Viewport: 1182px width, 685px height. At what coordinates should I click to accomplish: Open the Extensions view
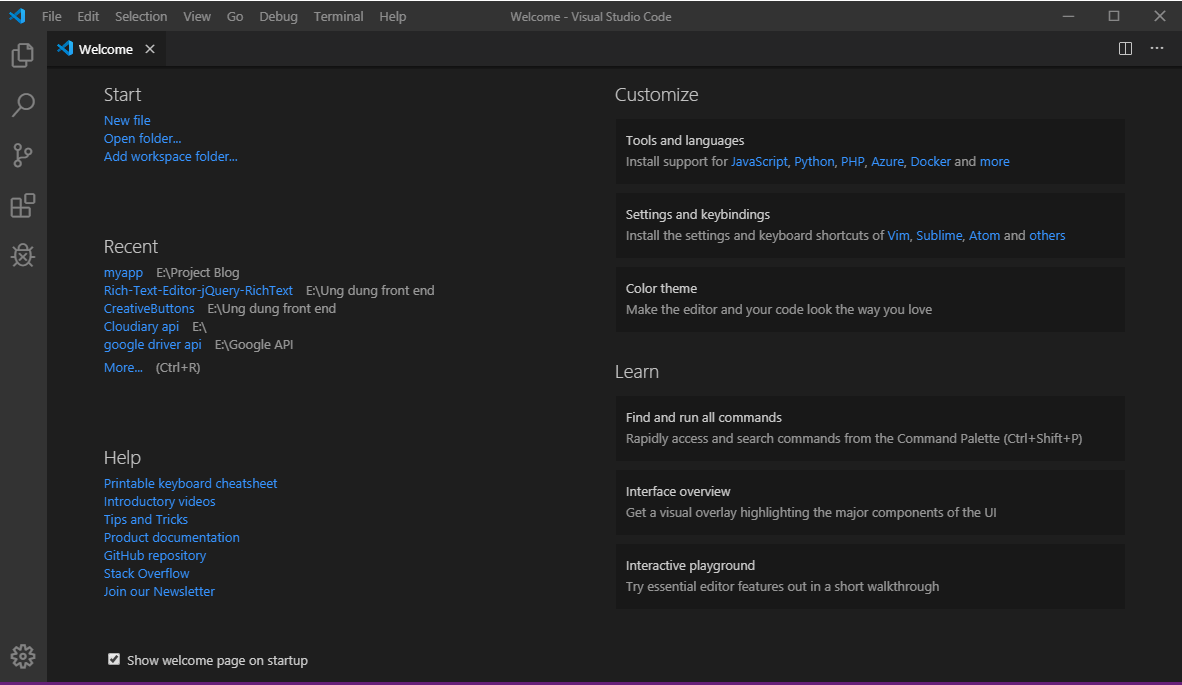(x=23, y=206)
